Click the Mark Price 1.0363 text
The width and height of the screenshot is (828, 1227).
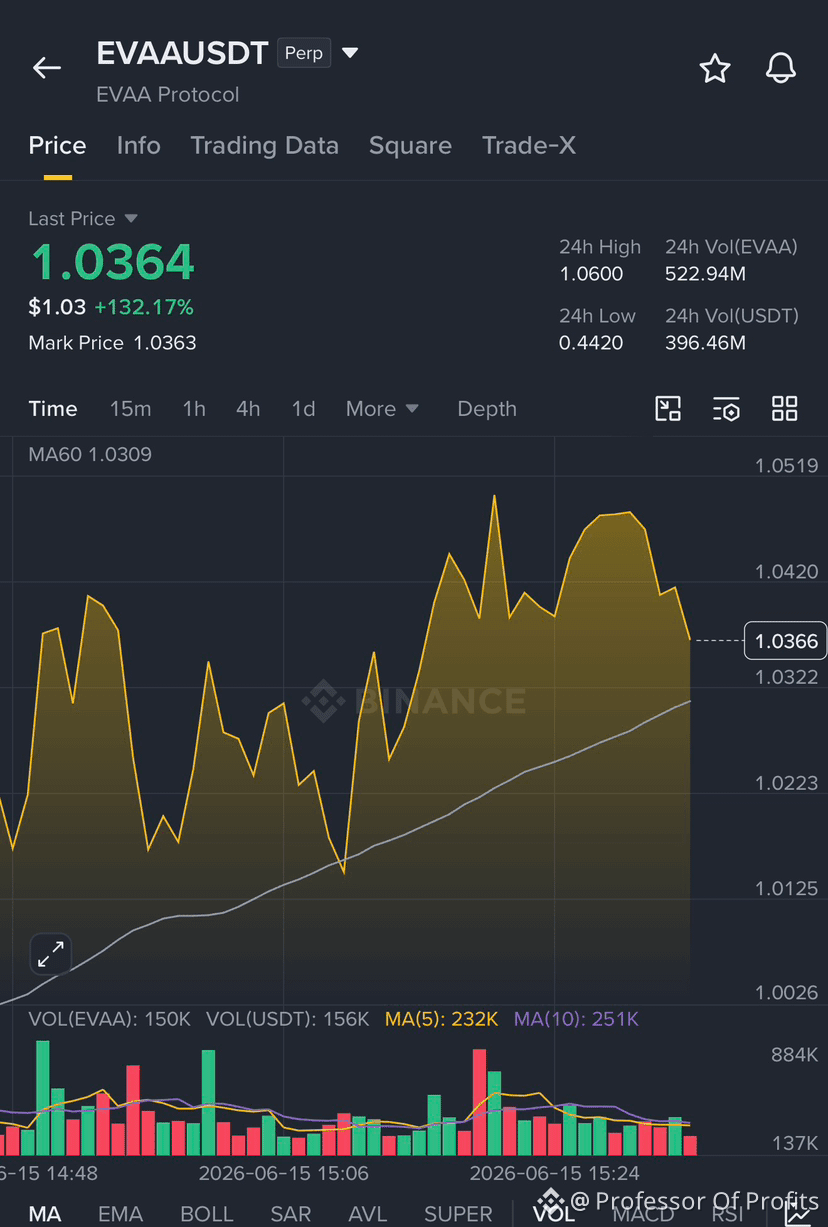pyautogui.click(x=112, y=343)
